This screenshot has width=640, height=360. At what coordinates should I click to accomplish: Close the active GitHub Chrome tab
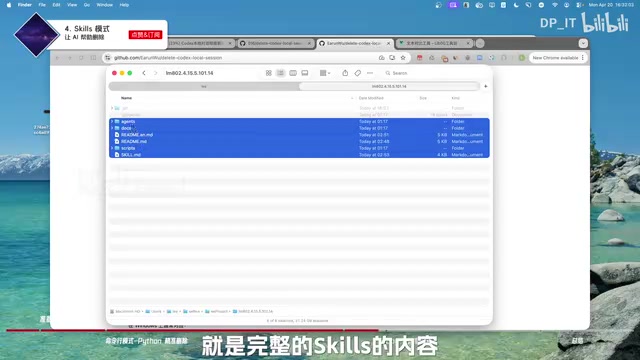click(388, 43)
